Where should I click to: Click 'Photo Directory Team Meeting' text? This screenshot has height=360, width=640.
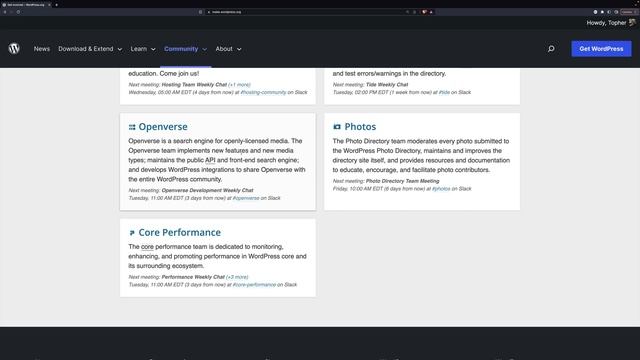click(402, 181)
